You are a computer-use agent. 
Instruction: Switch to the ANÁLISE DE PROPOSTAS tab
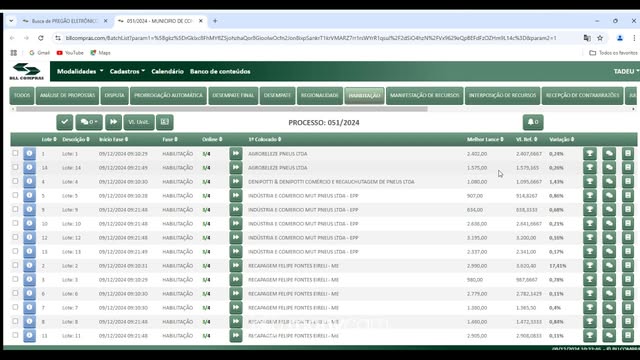67,96
